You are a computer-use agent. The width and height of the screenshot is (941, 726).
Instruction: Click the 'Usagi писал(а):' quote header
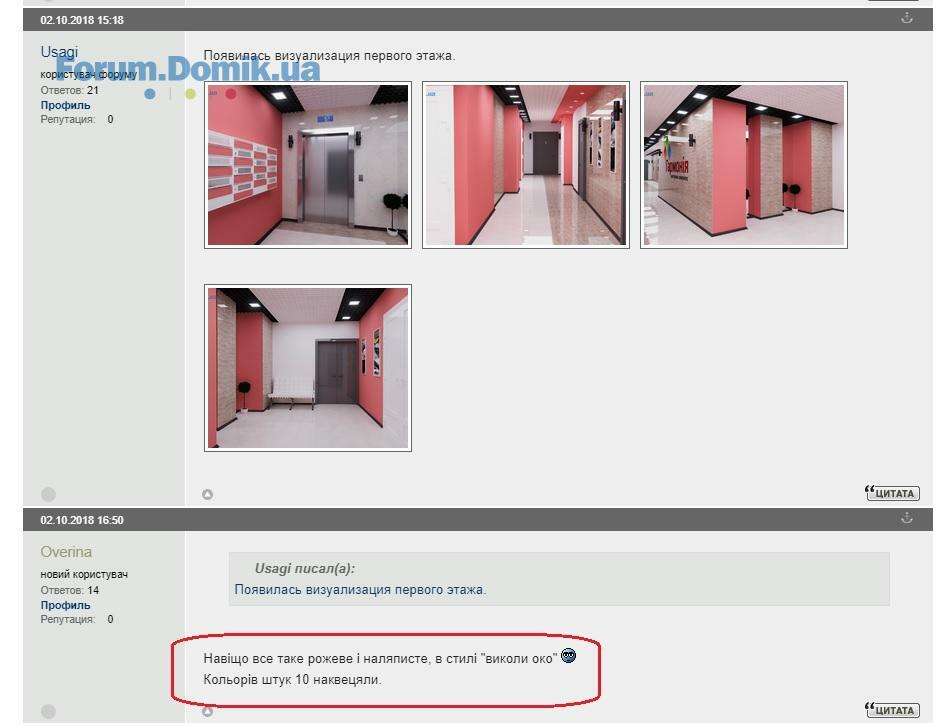pos(305,568)
